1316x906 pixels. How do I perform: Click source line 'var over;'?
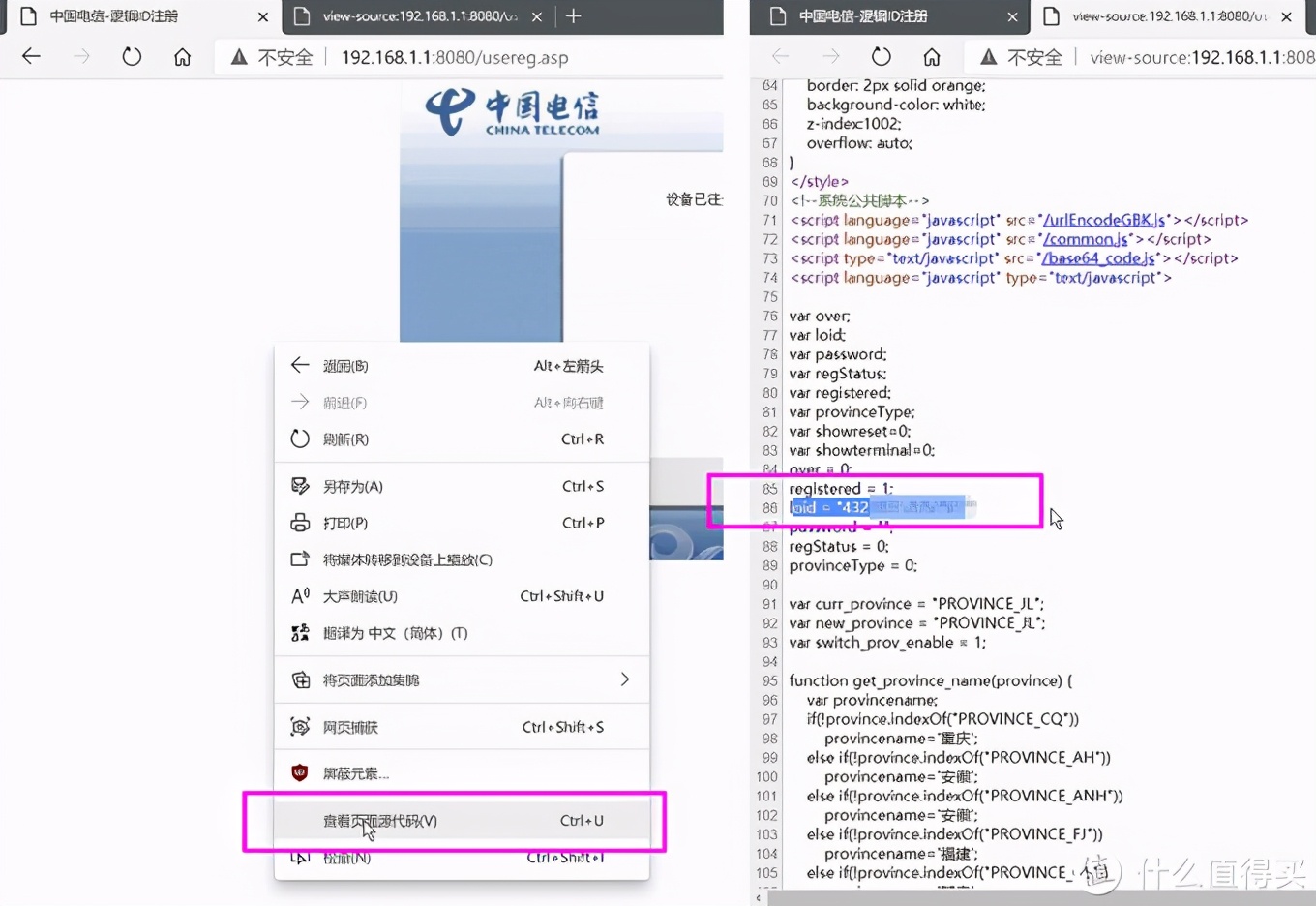tap(820, 317)
